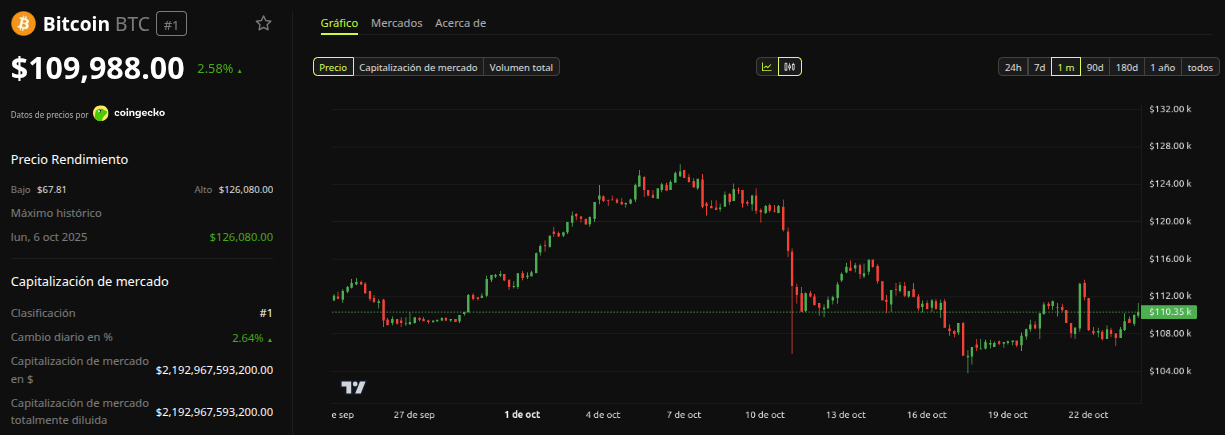Click the 2.58% price change indicator

(x=219, y=69)
